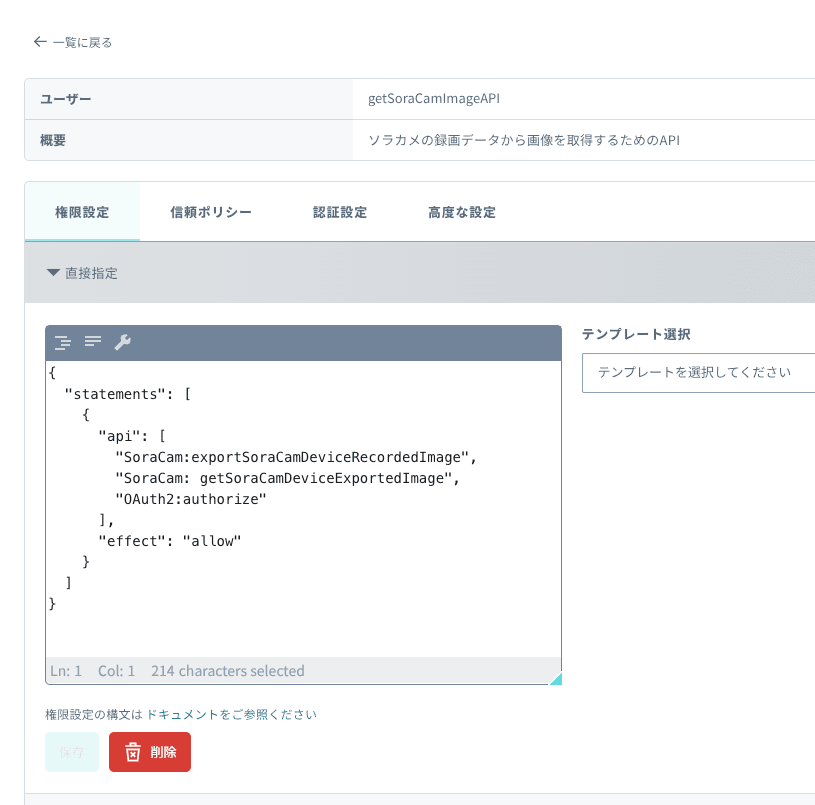Select the 権限設定 tab
The width and height of the screenshot is (815, 805).
(x=82, y=212)
